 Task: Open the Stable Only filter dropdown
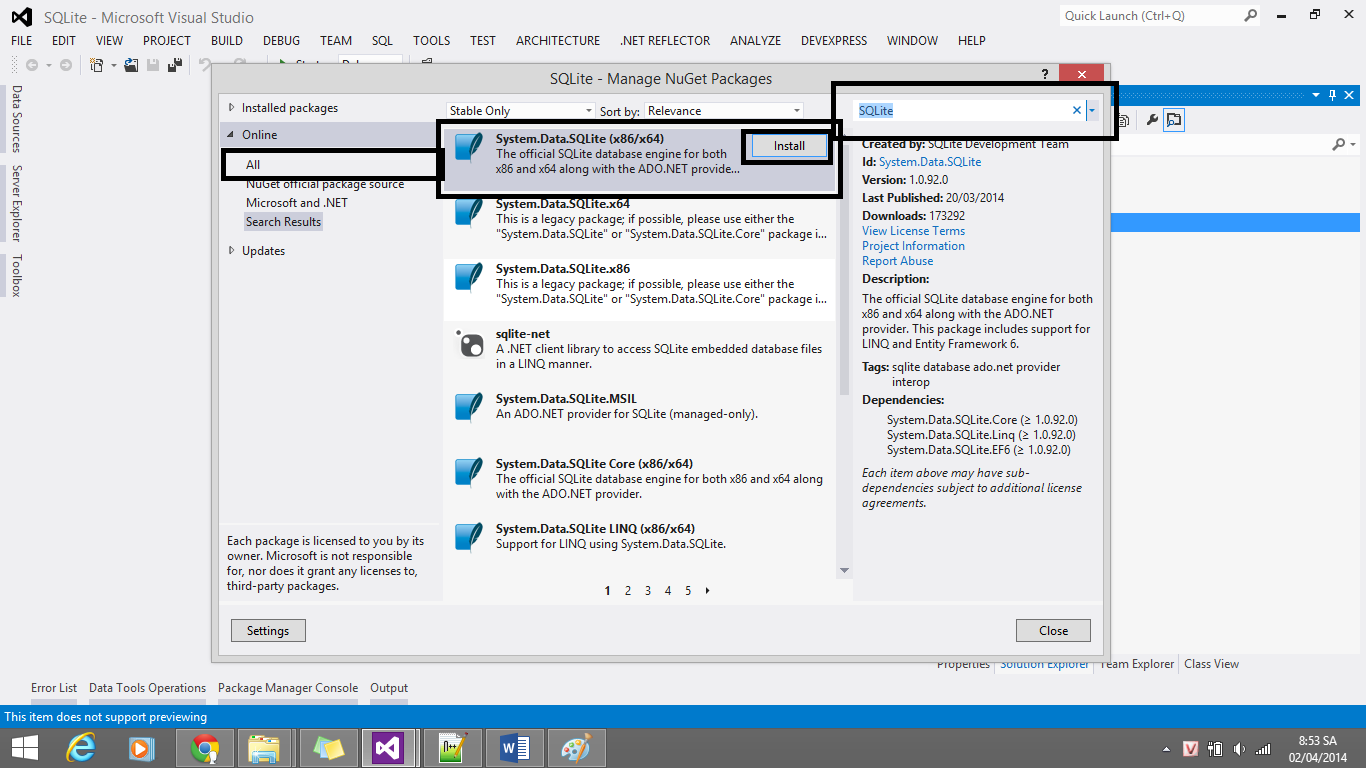pyautogui.click(x=520, y=111)
